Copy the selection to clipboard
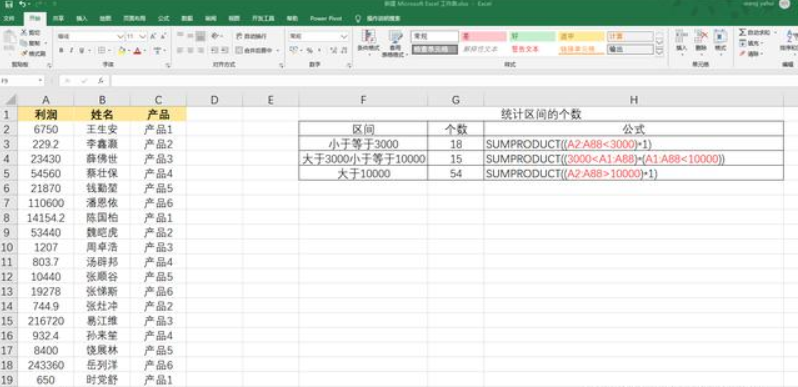The height and width of the screenshot is (387, 798). click(32, 43)
